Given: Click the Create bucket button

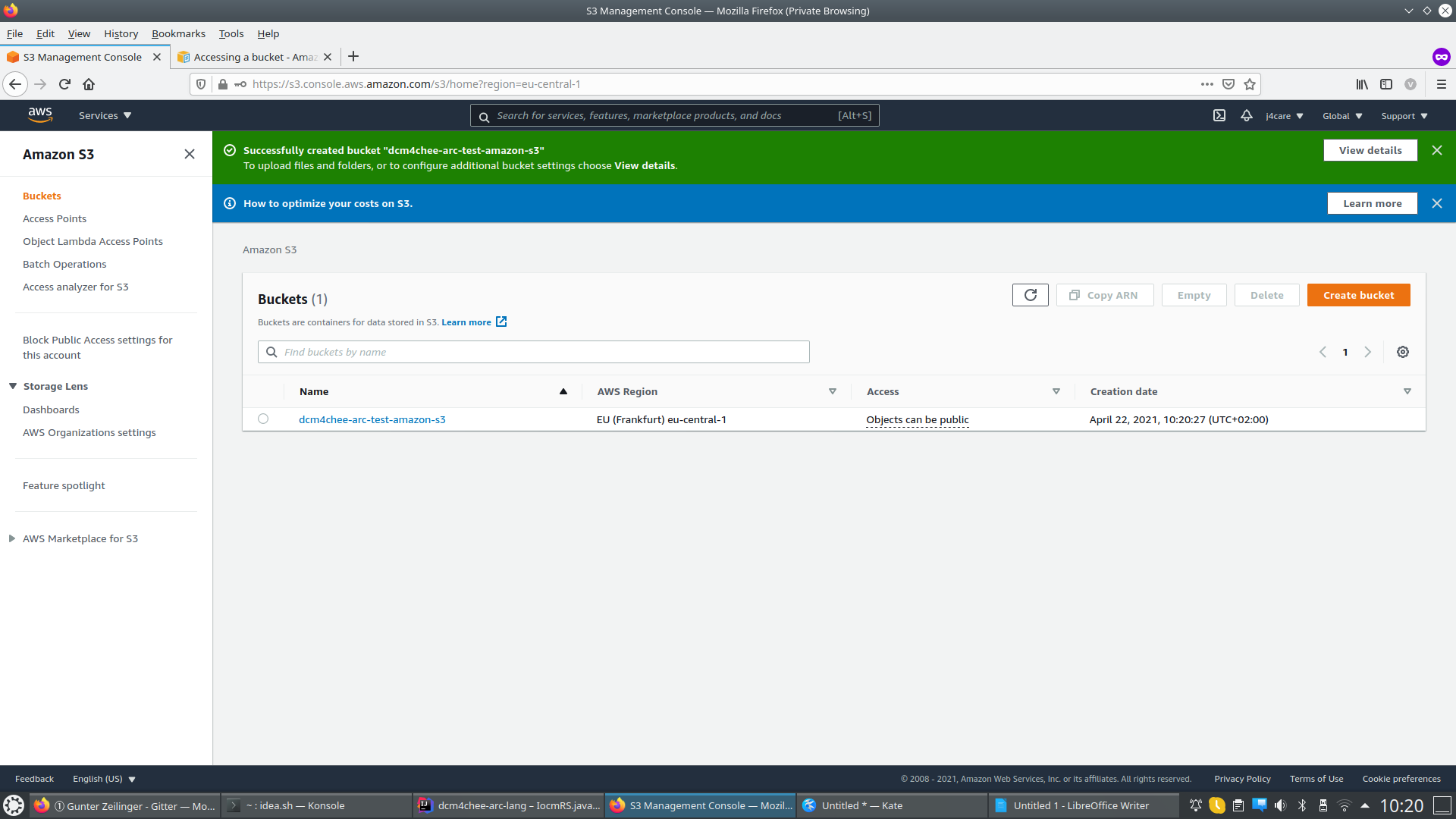Looking at the screenshot, I should click(1358, 294).
